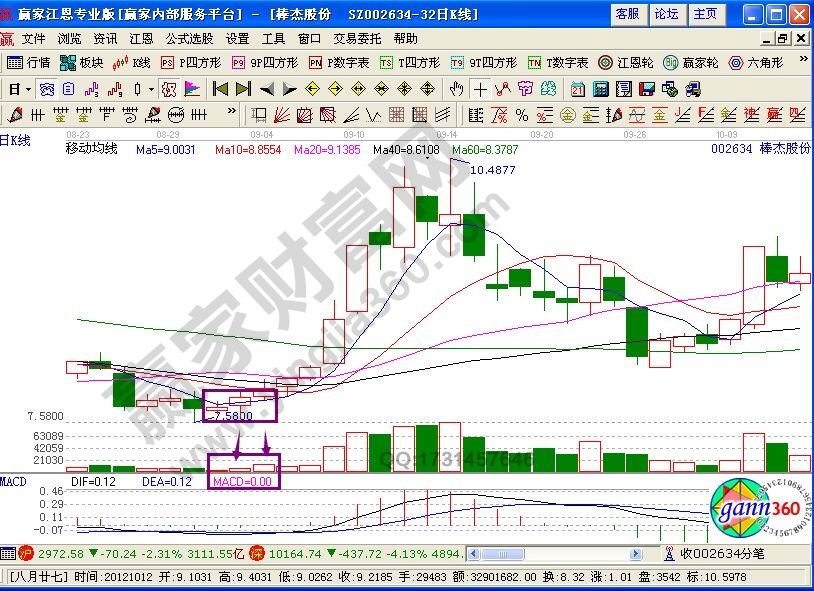
Task: Open the 江恩 Gann menu
Action: click(x=141, y=39)
